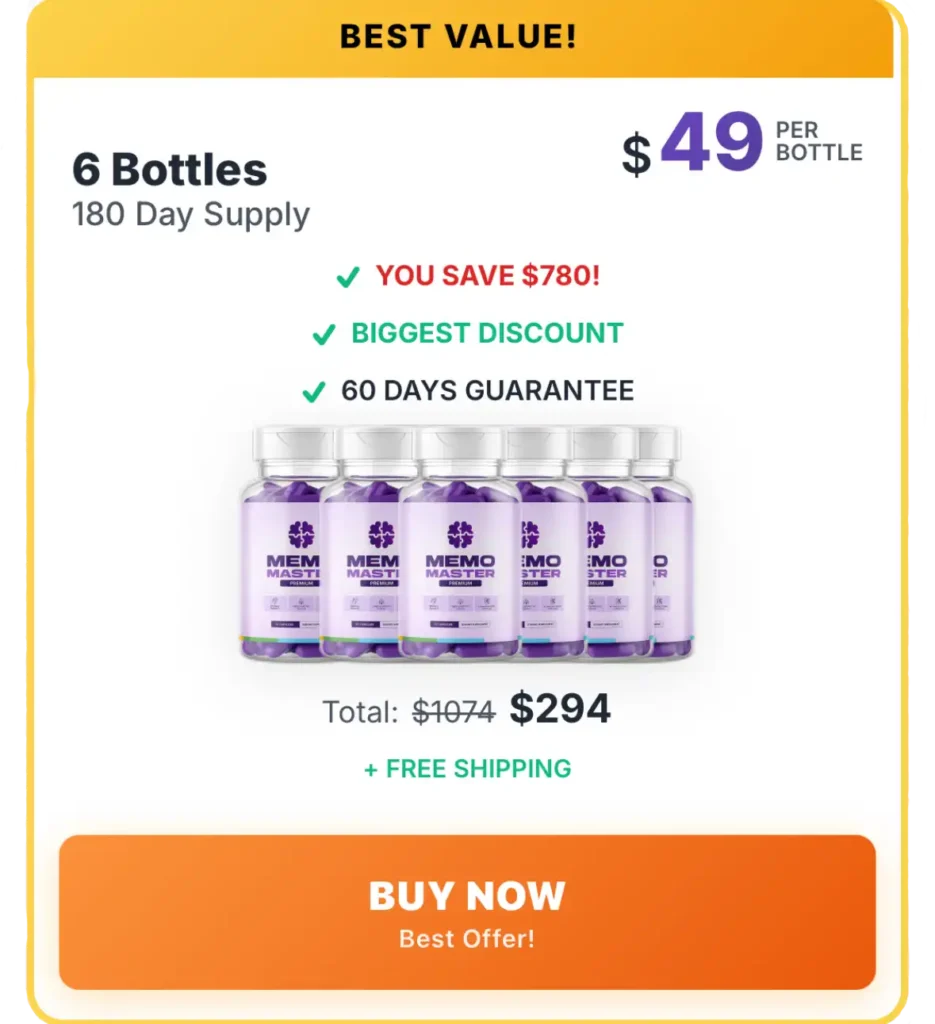Click the 6 Bottles heading
This screenshot has width=935, height=1024.
pos(170,169)
